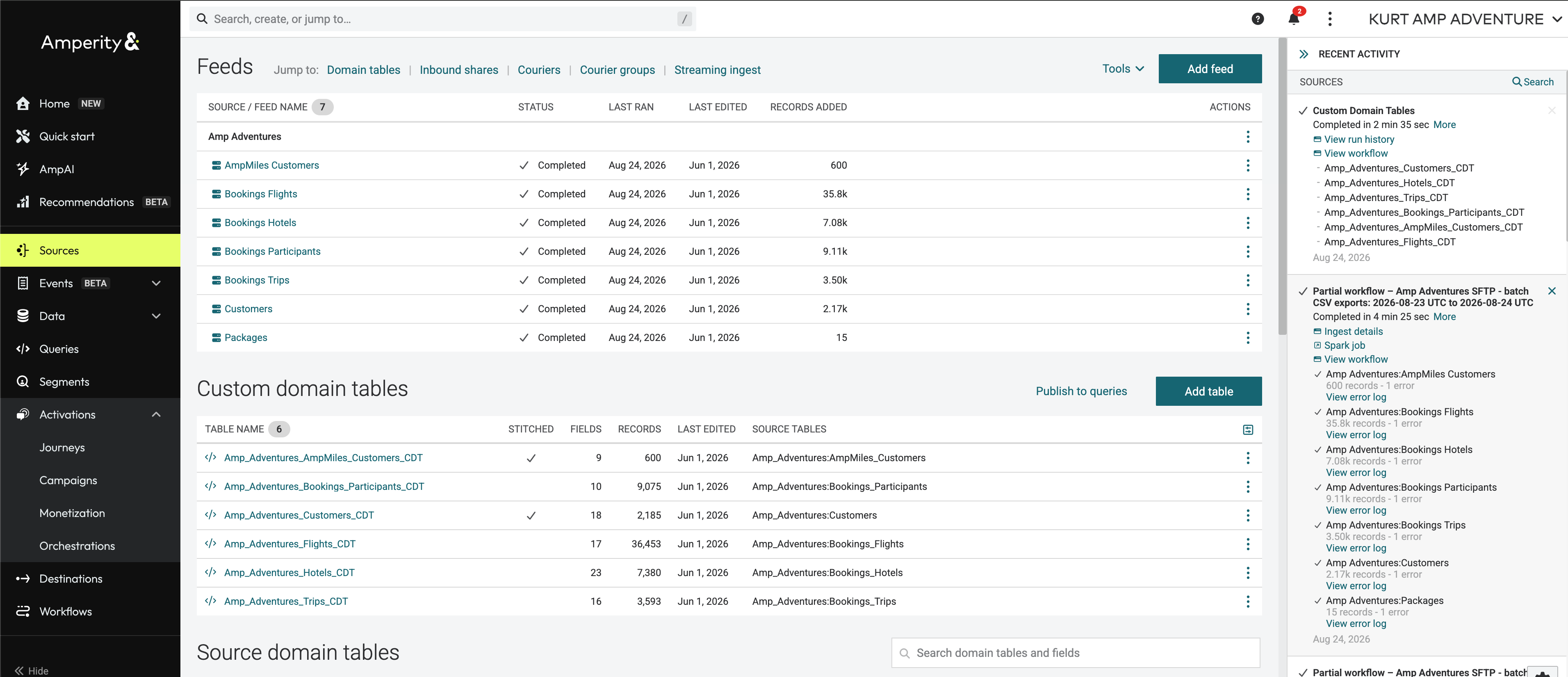This screenshot has height=677, width=1568.
Task: Open actions menu for Amp Adventures source
Action: click(1248, 136)
